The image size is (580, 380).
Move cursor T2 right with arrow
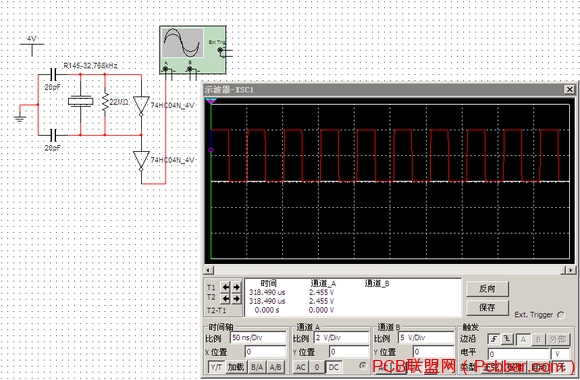point(236,298)
